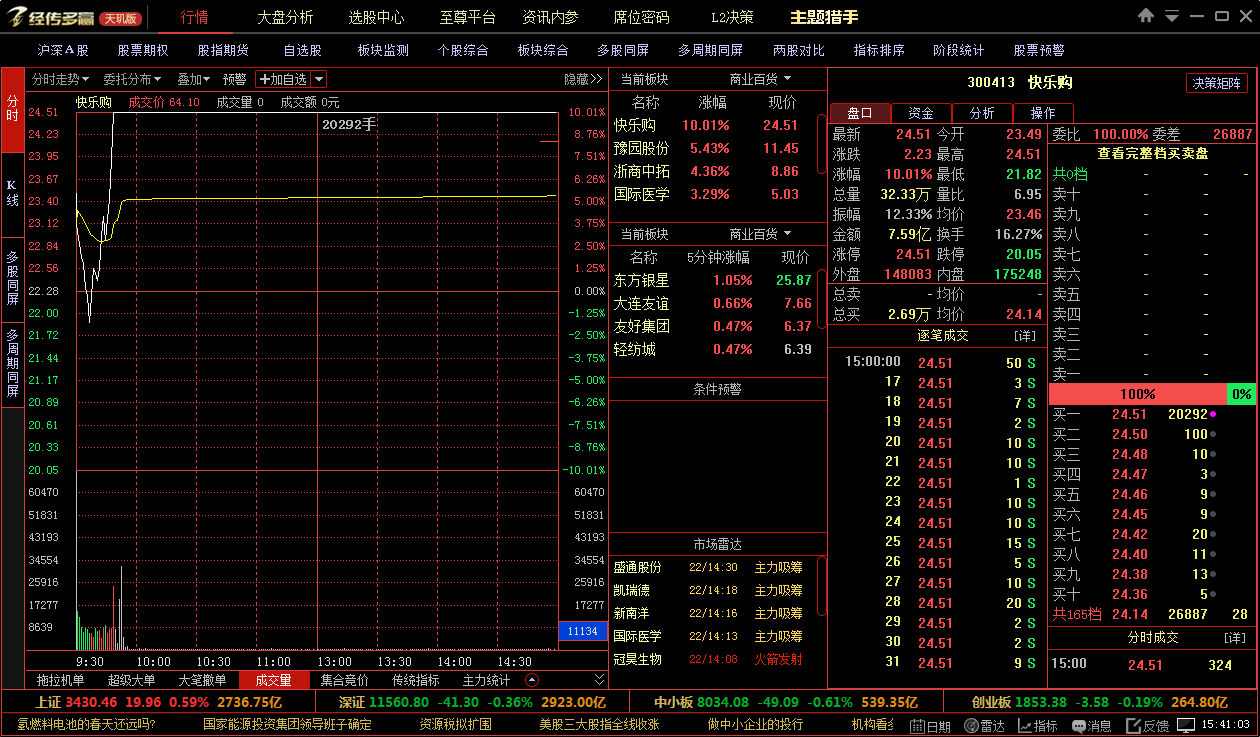
Task: Select 股票预警 in the submenu
Action: coord(1039,50)
